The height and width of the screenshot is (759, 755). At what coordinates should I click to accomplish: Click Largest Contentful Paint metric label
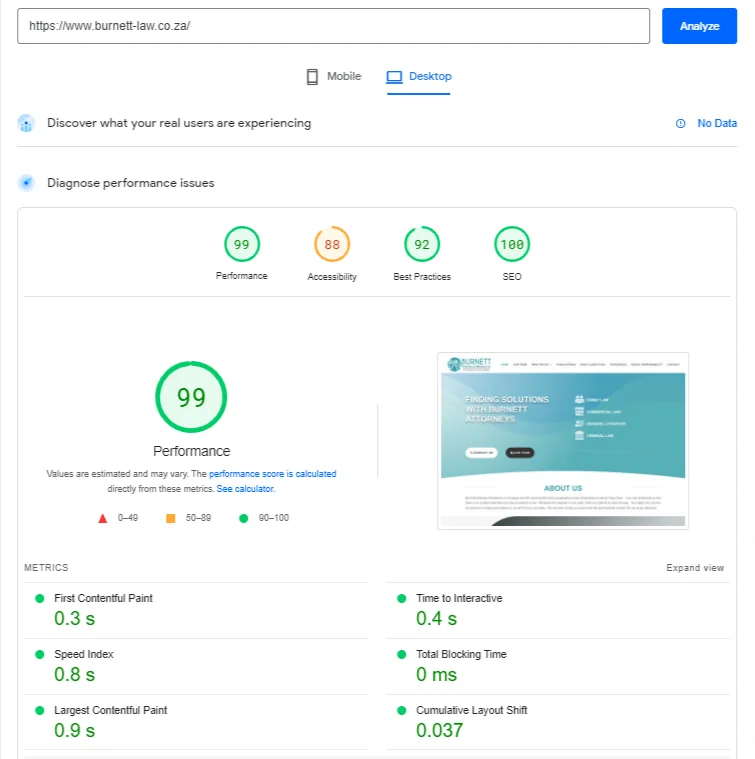pos(110,710)
